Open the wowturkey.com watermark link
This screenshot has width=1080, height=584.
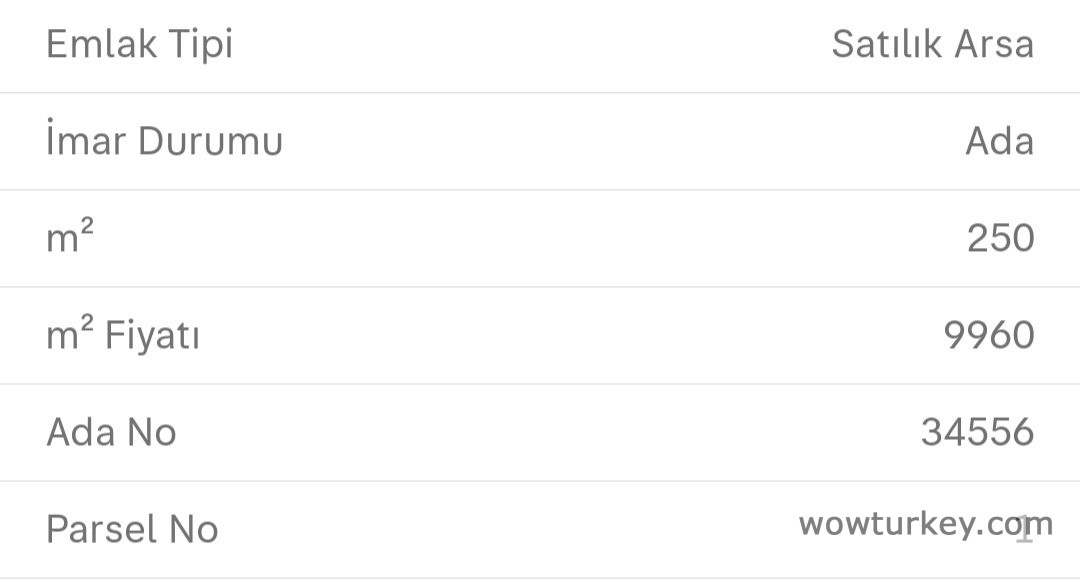[925, 523]
